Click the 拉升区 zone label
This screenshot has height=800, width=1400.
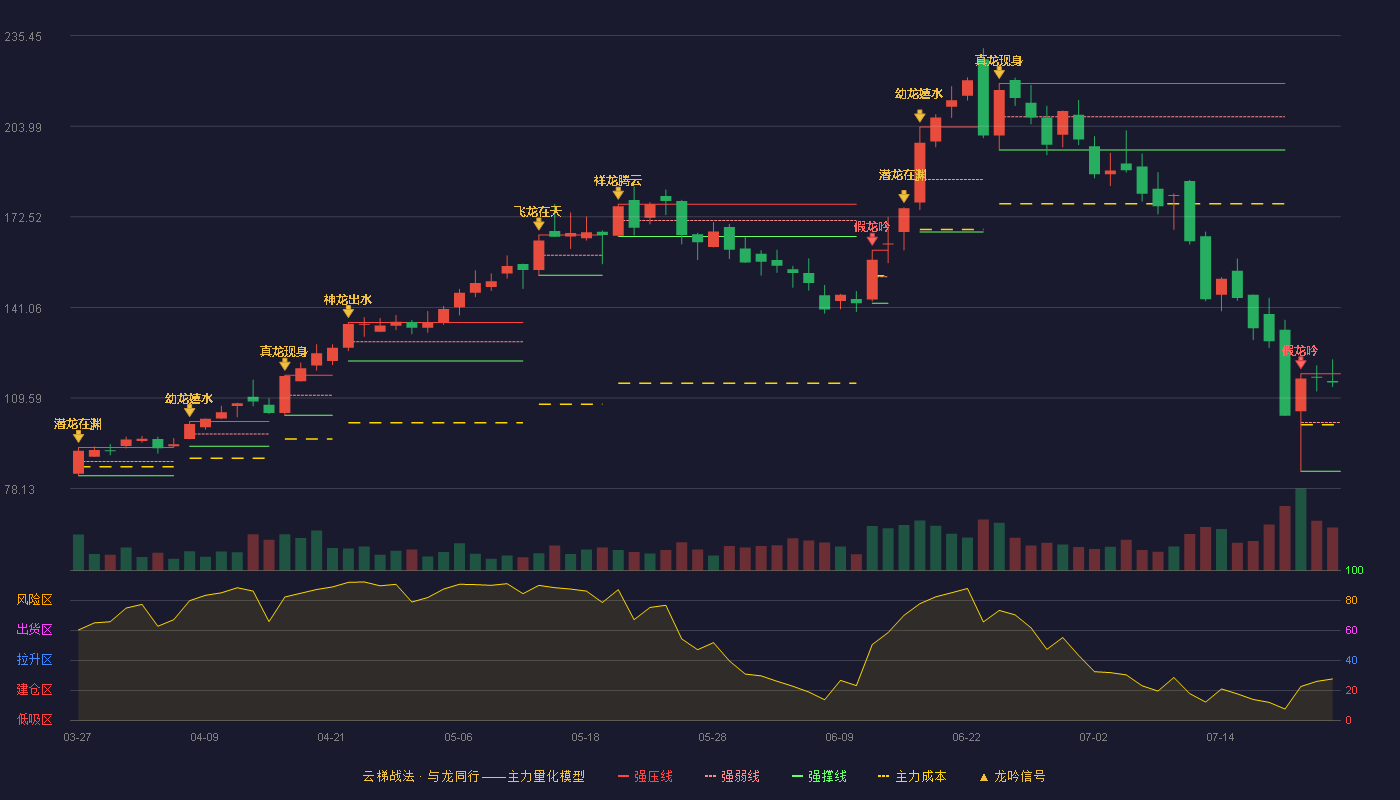[x=34, y=660]
